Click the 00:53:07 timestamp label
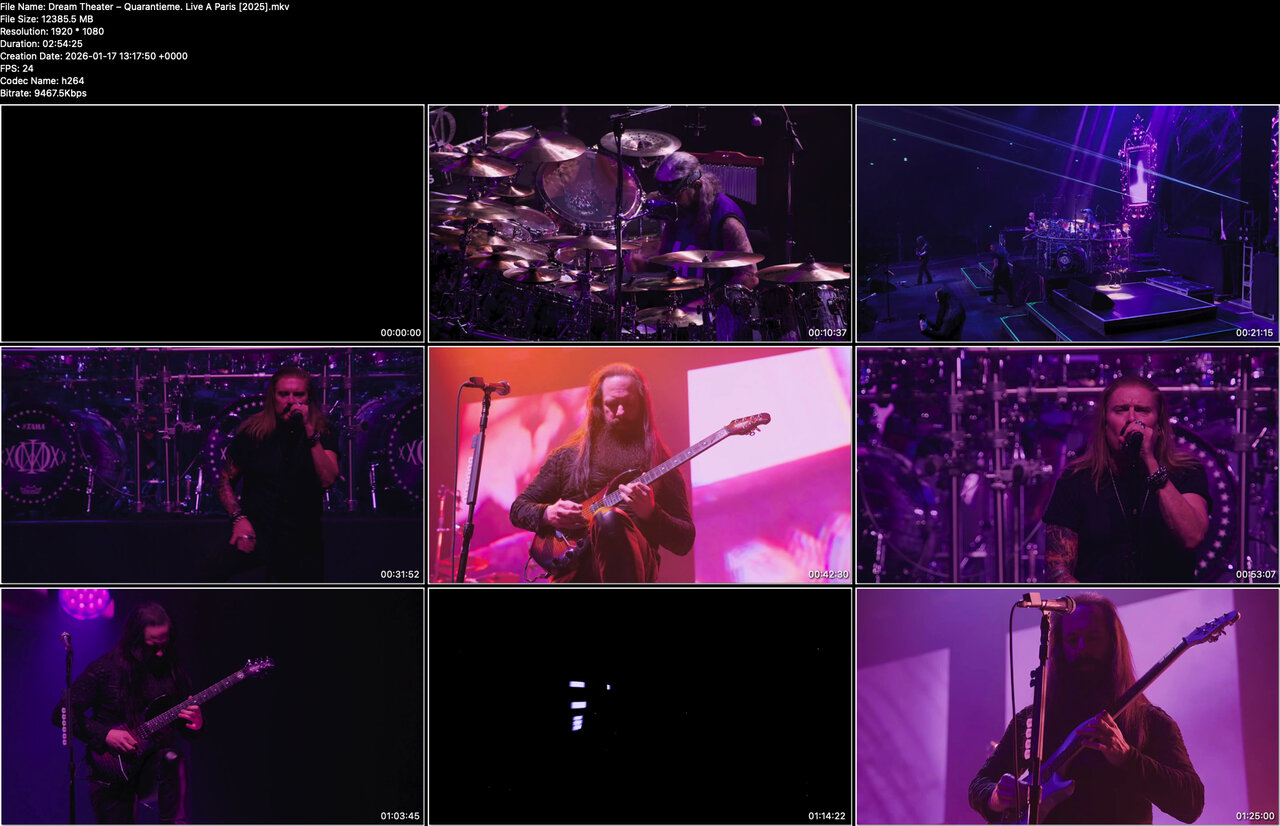This screenshot has width=1280, height=826. click(x=1255, y=575)
